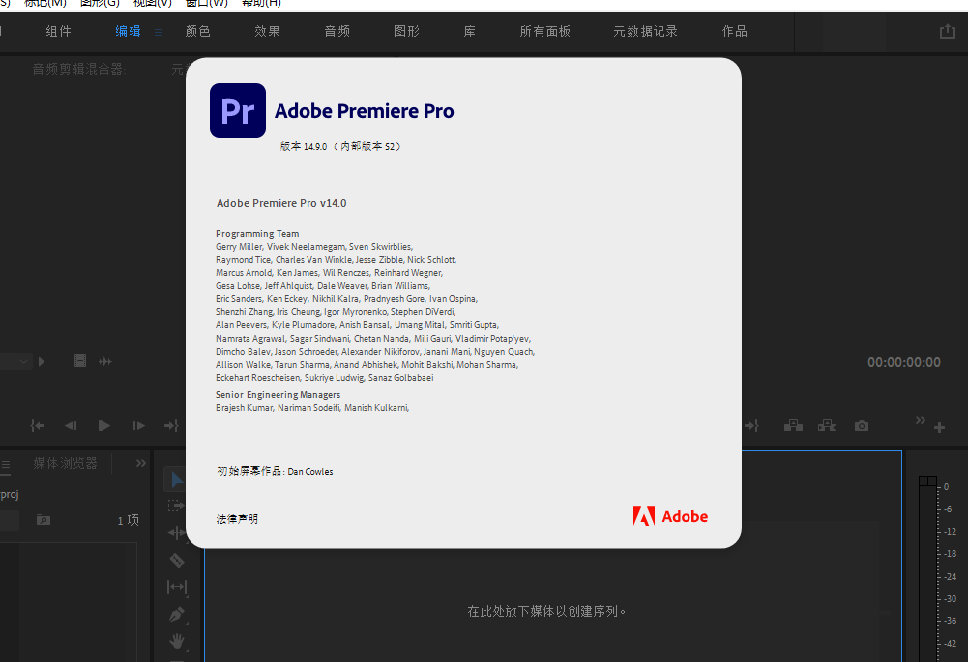Step forward one frame in Source monitor
This screenshot has height=662, width=968.
(138, 425)
